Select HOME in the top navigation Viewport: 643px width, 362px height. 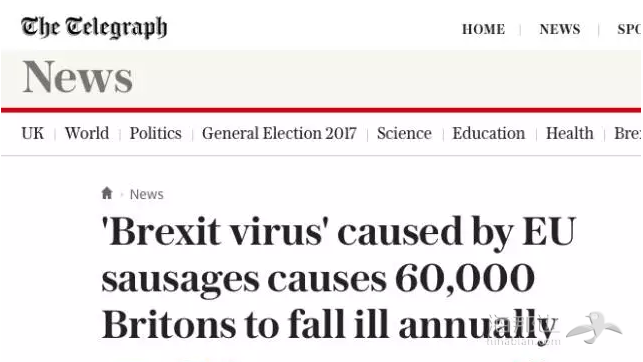[x=483, y=30]
